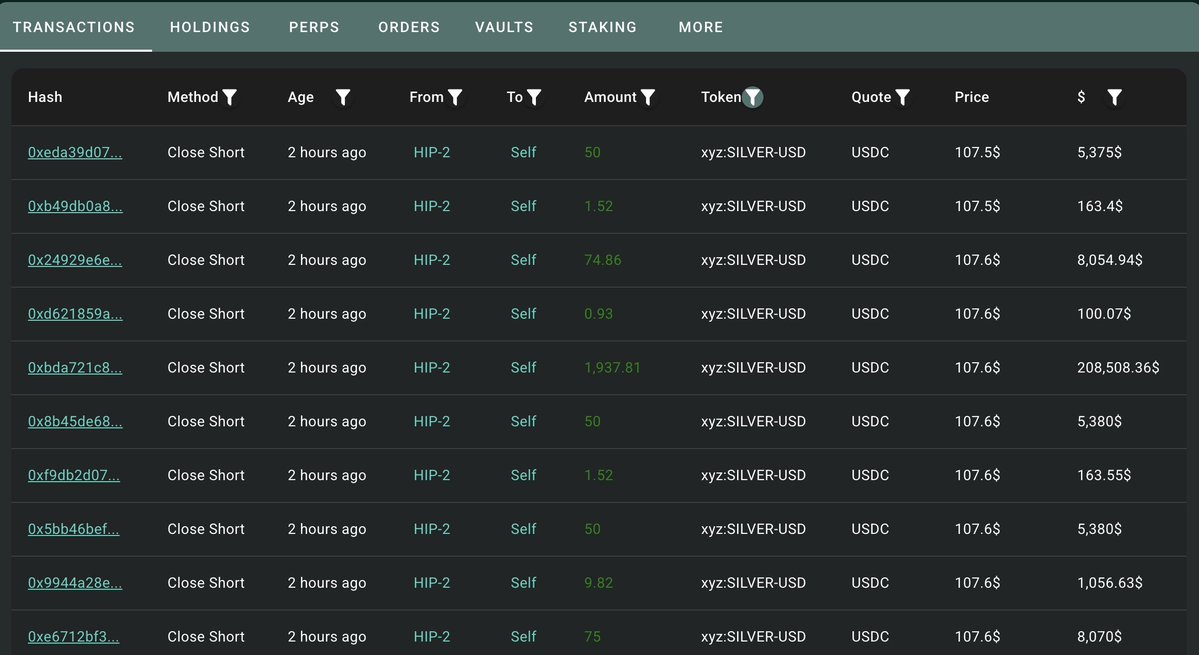Click HIP-2 sender in first row
The height and width of the screenshot is (655, 1199).
pos(432,153)
